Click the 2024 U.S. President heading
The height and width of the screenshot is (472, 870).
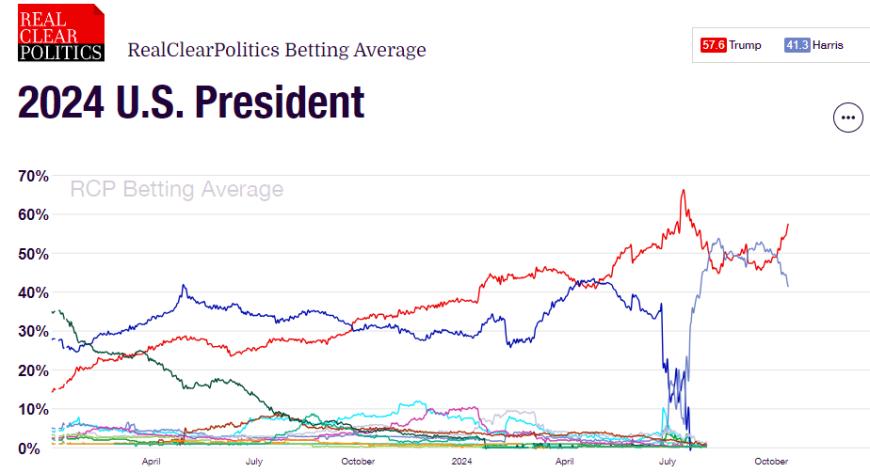[x=191, y=102]
